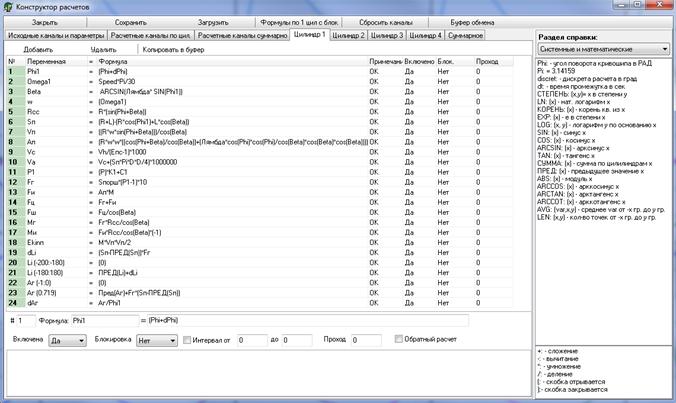
Task: Select row 1 variable Phi1
Action: tap(34, 72)
